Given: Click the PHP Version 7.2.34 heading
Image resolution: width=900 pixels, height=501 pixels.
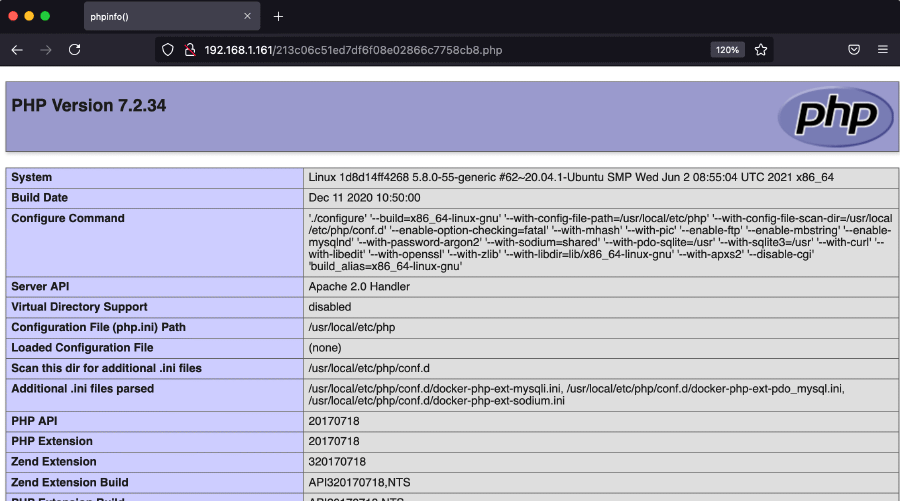Looking at the screenshot, I should pos(88,105).
